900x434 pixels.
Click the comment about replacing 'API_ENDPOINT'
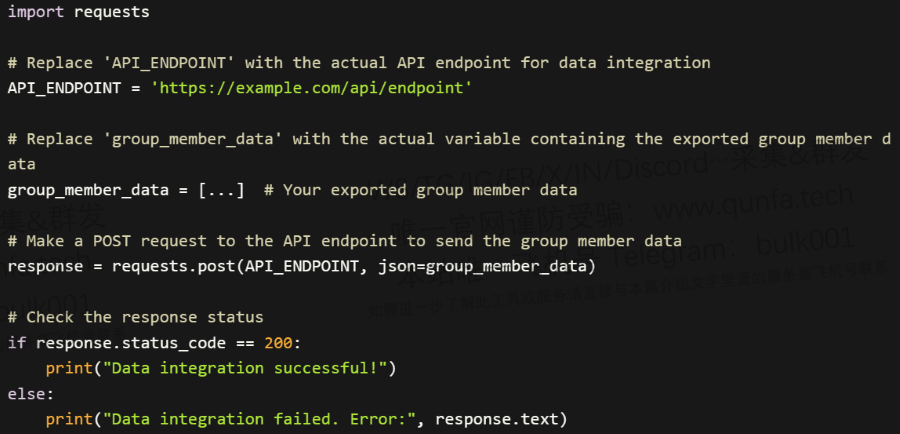pyautogui.click(x=359, y=63)
